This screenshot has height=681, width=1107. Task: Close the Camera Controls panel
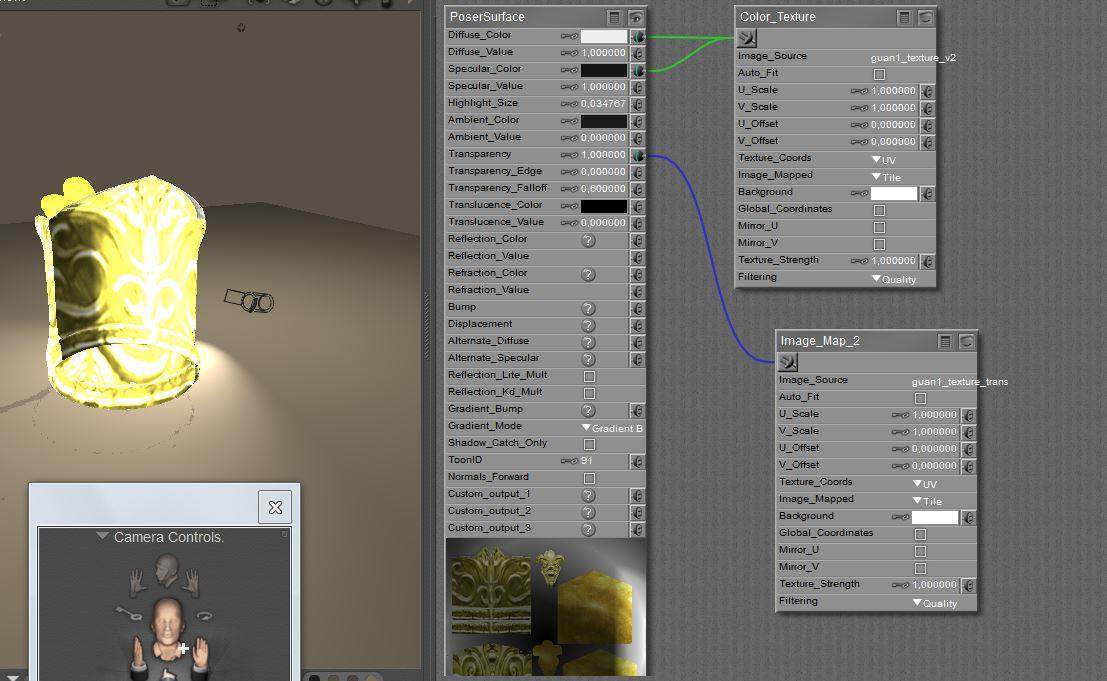[275, 507]
